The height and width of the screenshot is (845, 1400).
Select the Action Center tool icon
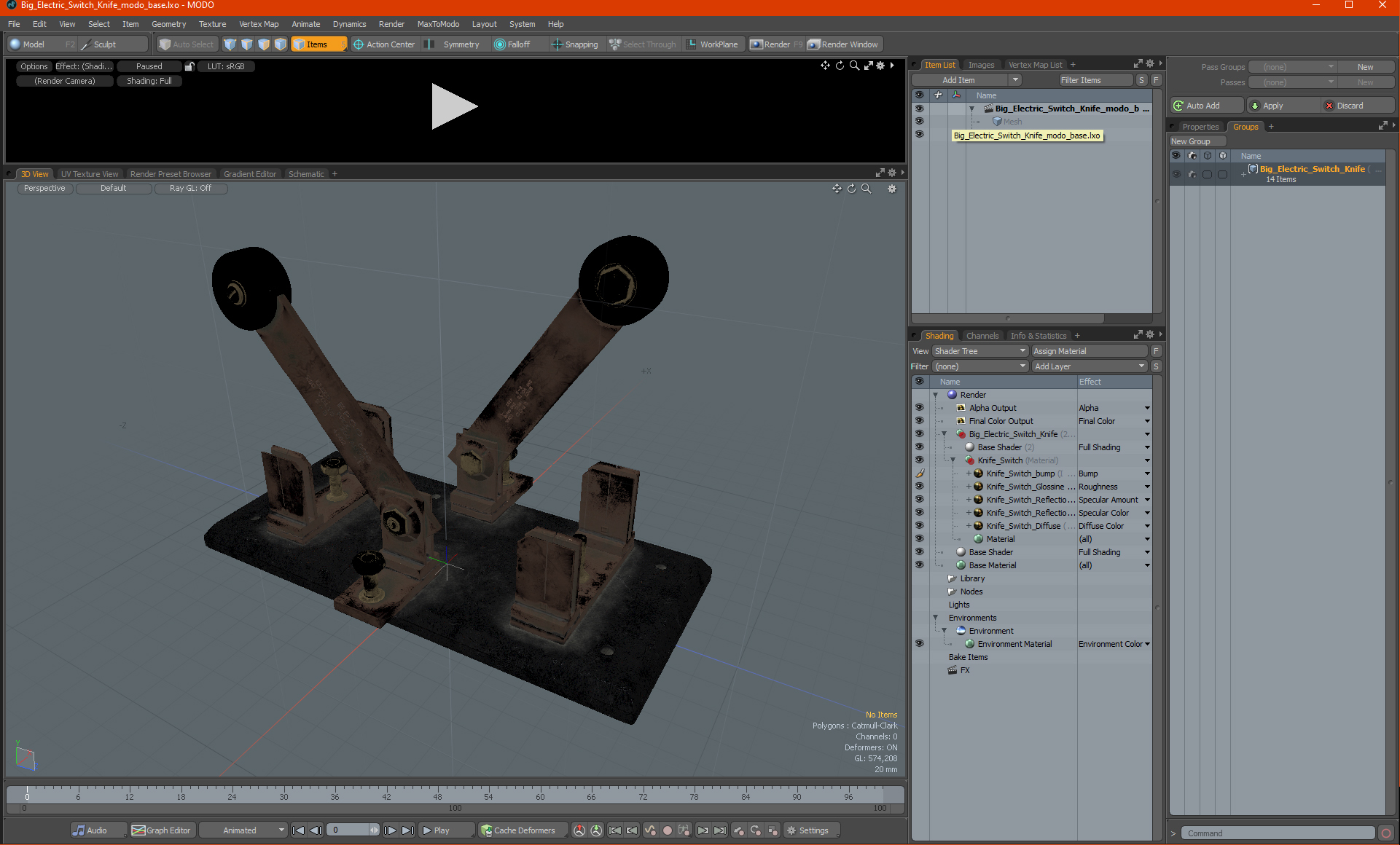click(x=359, y=44)
